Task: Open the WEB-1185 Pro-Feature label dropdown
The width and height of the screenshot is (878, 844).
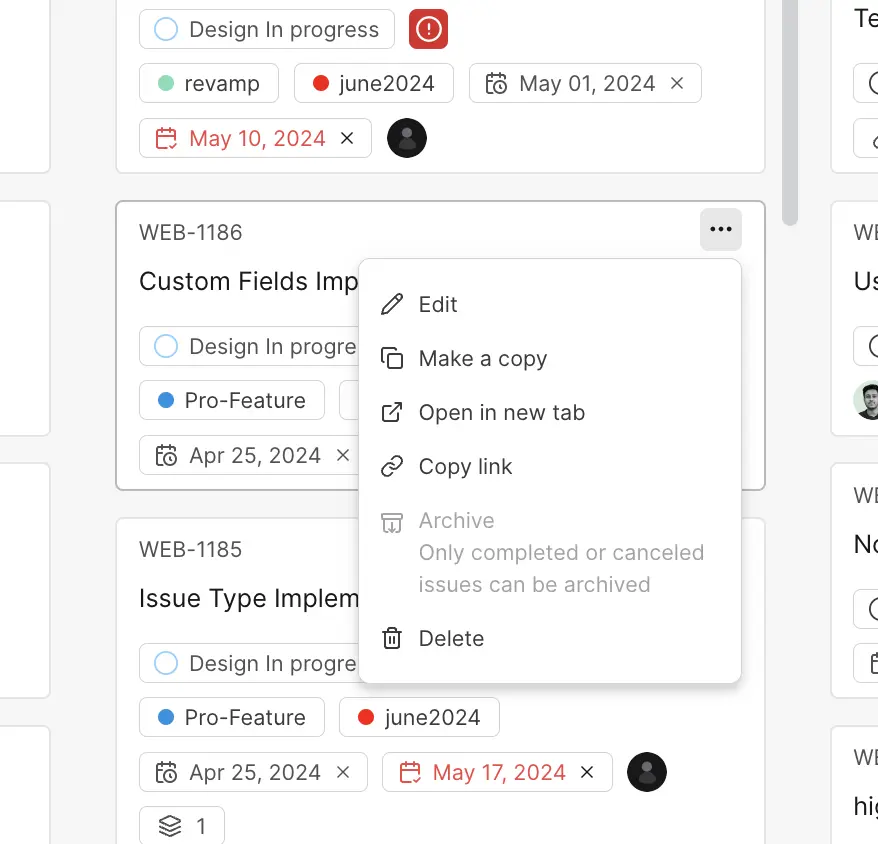Action: (x=232, y=717)
